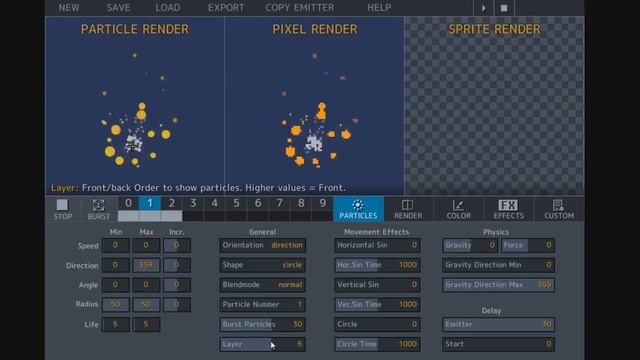This screenshot has height=360, width=640.
Task: Click the play icon in top bar
Action: (x=484, y=8)
